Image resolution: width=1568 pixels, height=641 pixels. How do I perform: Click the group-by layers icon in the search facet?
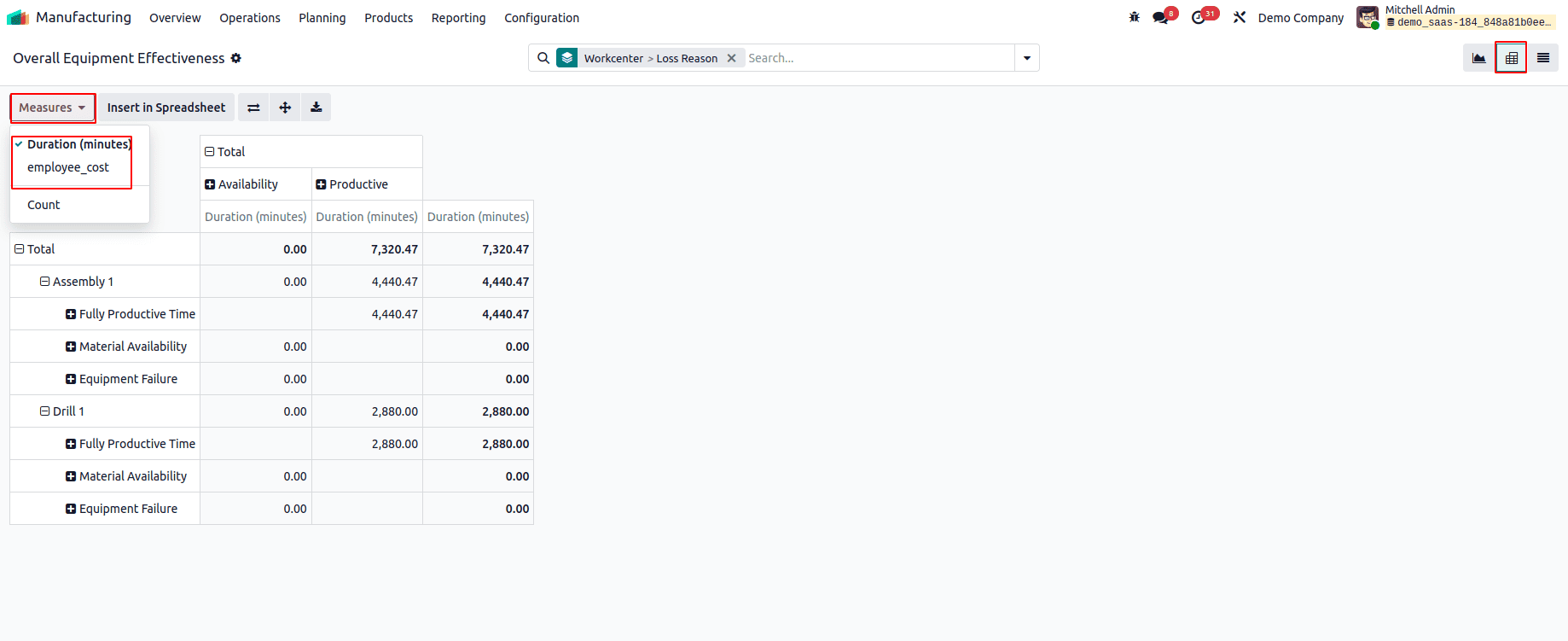567,58
